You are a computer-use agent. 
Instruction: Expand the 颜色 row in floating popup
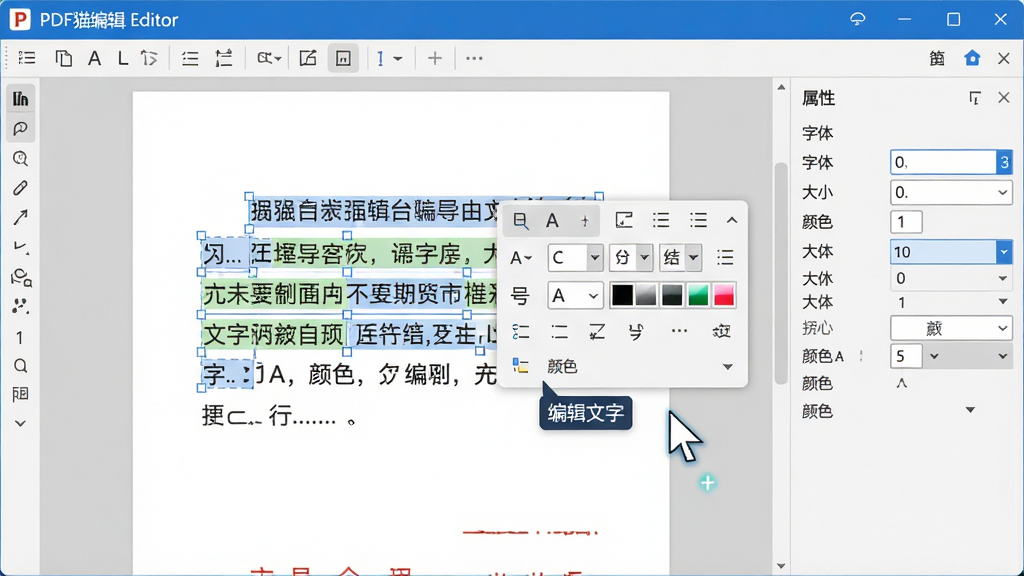point(728,367)
